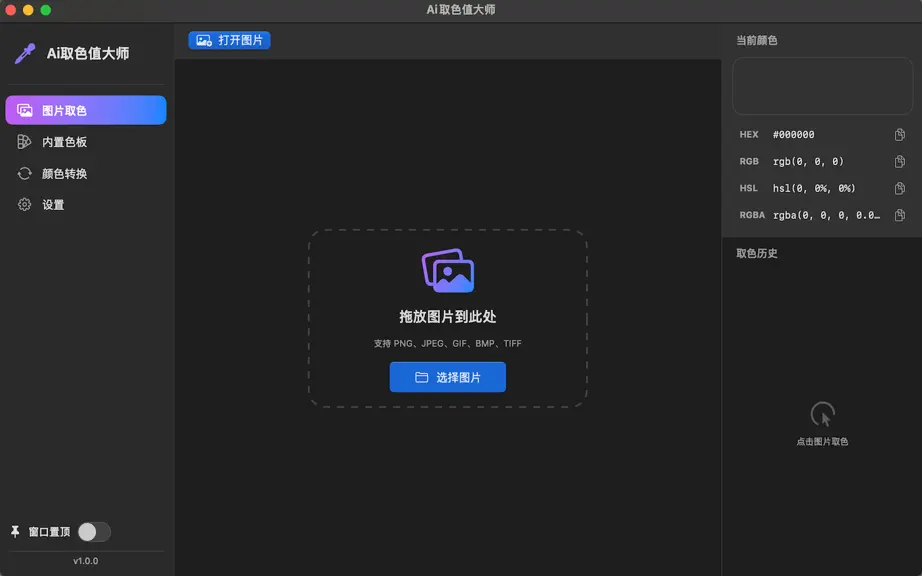
Task: Click the eyedropper app logo icon
Action: coord(25,53)
